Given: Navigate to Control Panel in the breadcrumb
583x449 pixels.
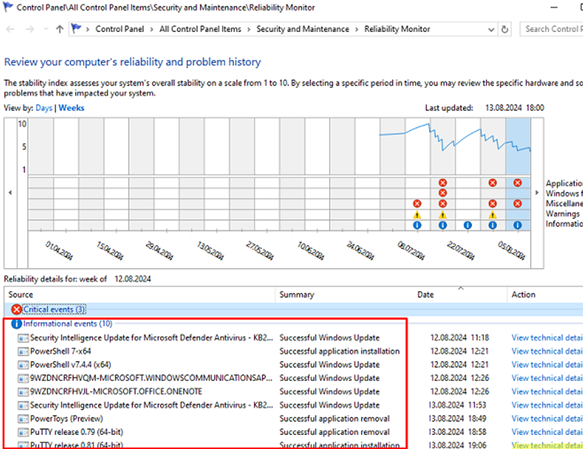Looking at the screenshot, I should coord(119,29).
